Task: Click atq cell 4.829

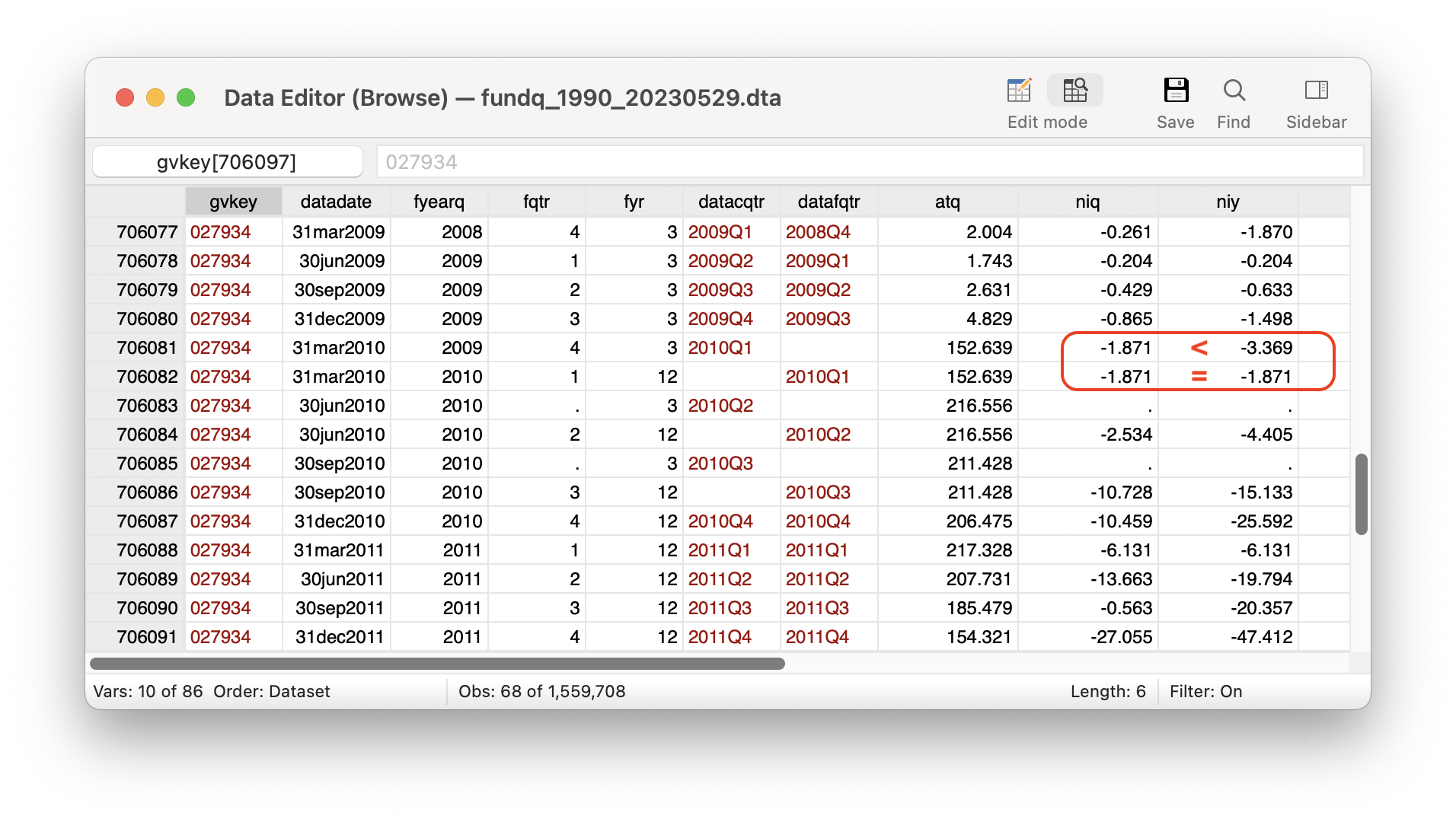Action: point(947,319)
